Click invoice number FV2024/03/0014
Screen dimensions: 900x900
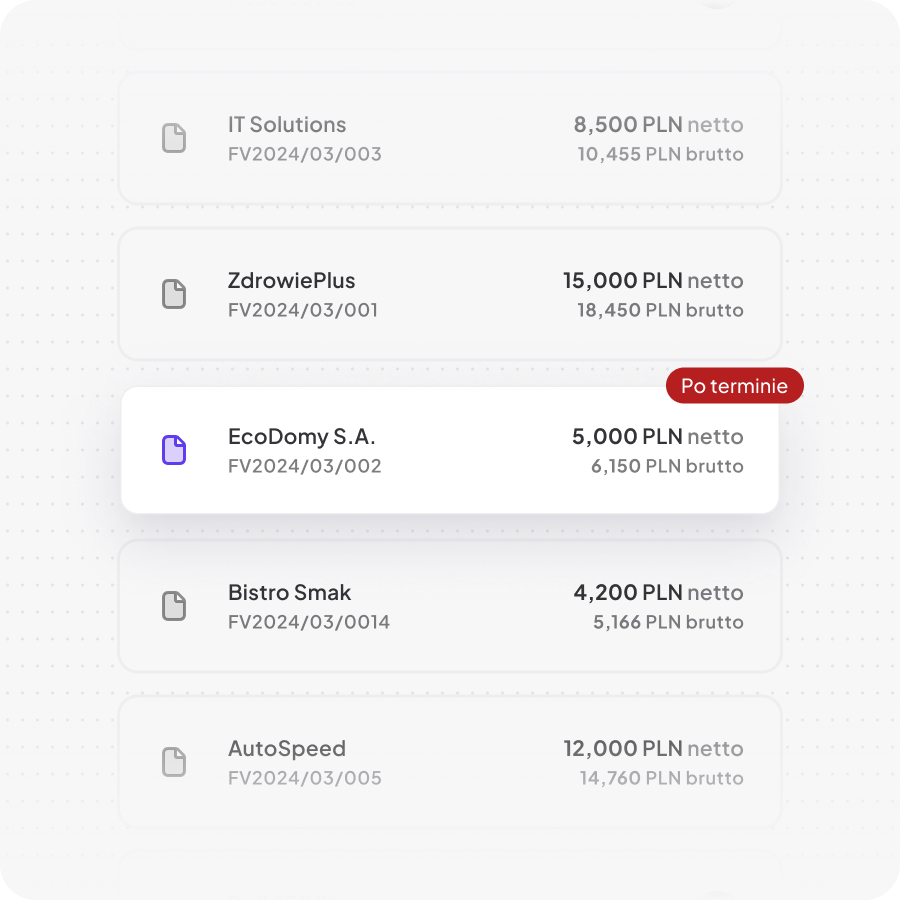click(x=309, y=623)
